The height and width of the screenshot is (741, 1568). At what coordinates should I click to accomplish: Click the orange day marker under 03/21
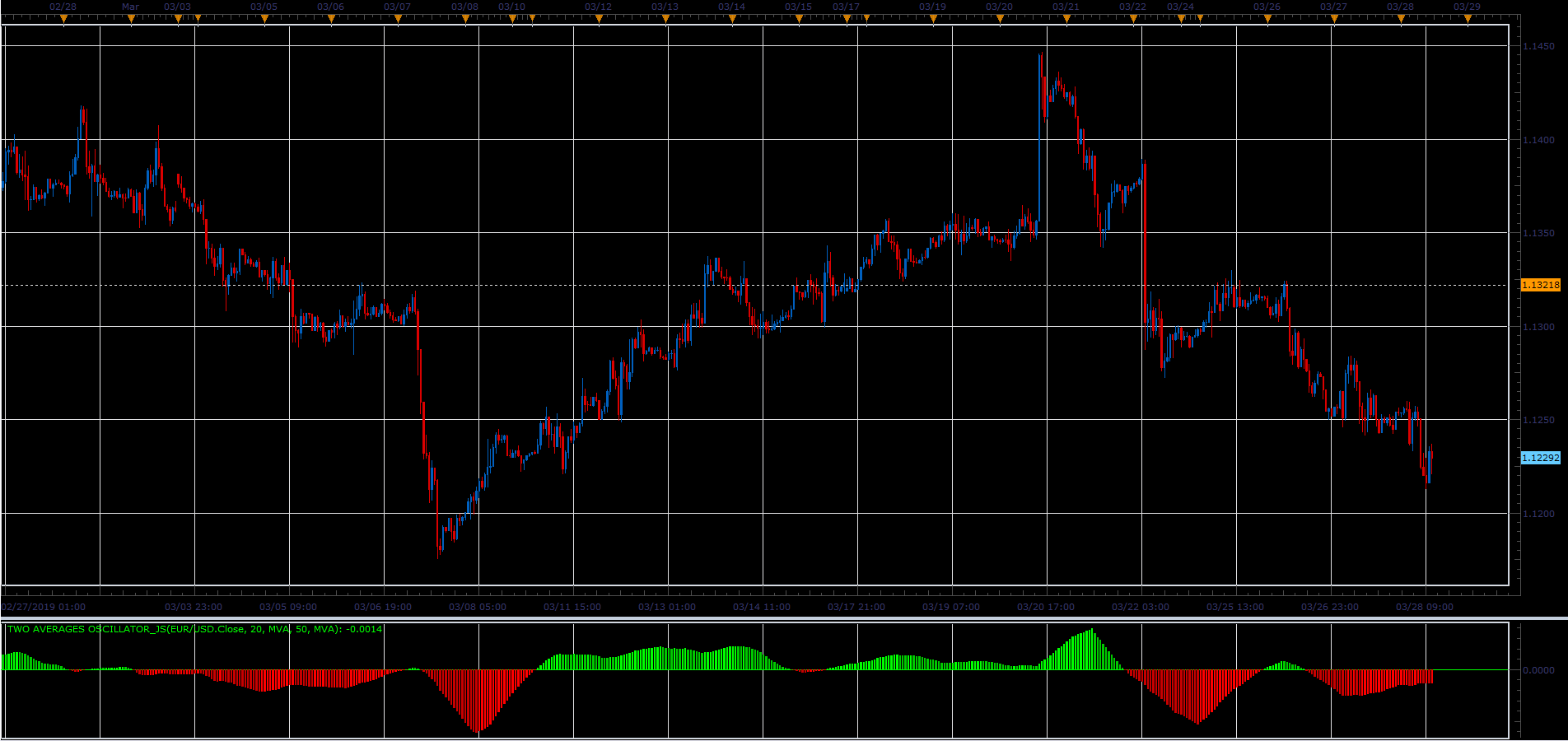pyautogui.click(x=1066, y=19)
